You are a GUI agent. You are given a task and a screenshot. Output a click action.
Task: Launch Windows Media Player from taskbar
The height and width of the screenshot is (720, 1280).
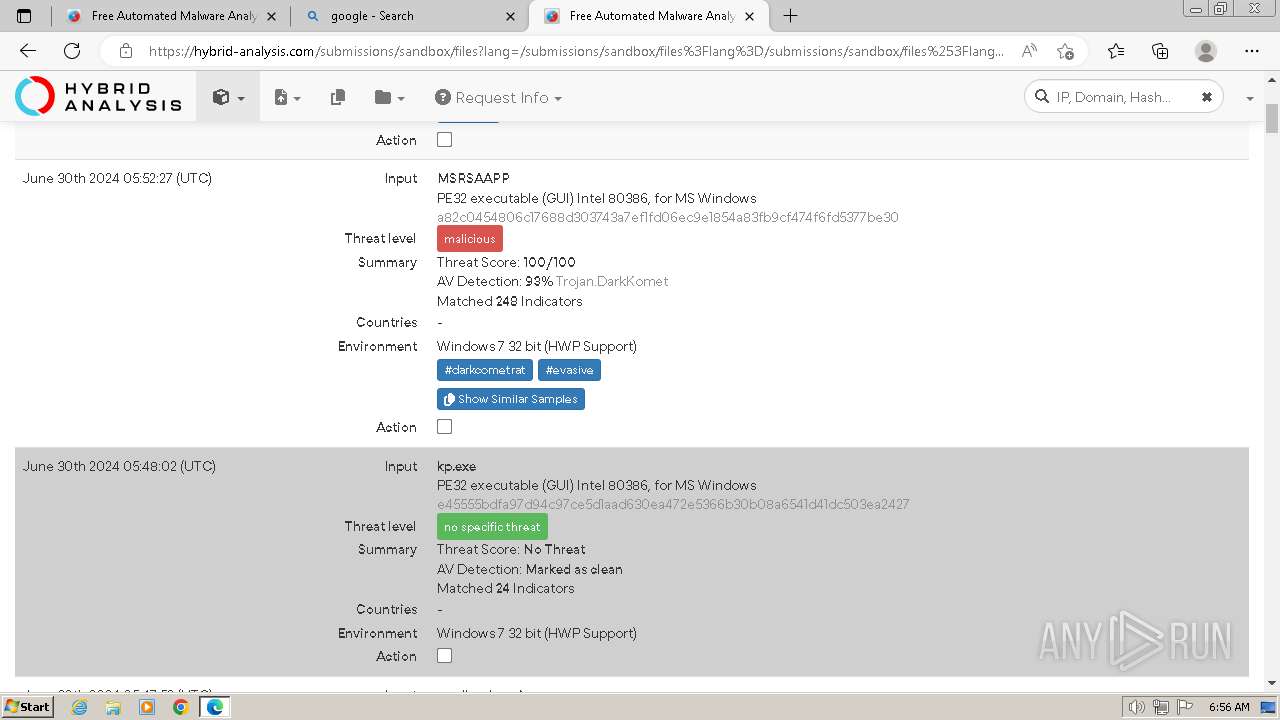[x=147, y=707]
